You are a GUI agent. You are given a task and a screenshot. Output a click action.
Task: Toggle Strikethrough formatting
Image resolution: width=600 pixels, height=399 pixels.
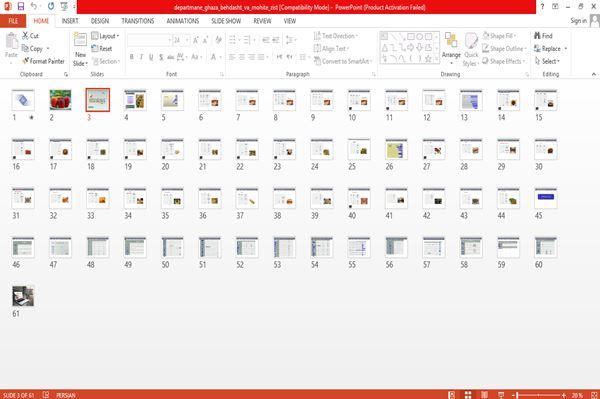tap(170, 57)
